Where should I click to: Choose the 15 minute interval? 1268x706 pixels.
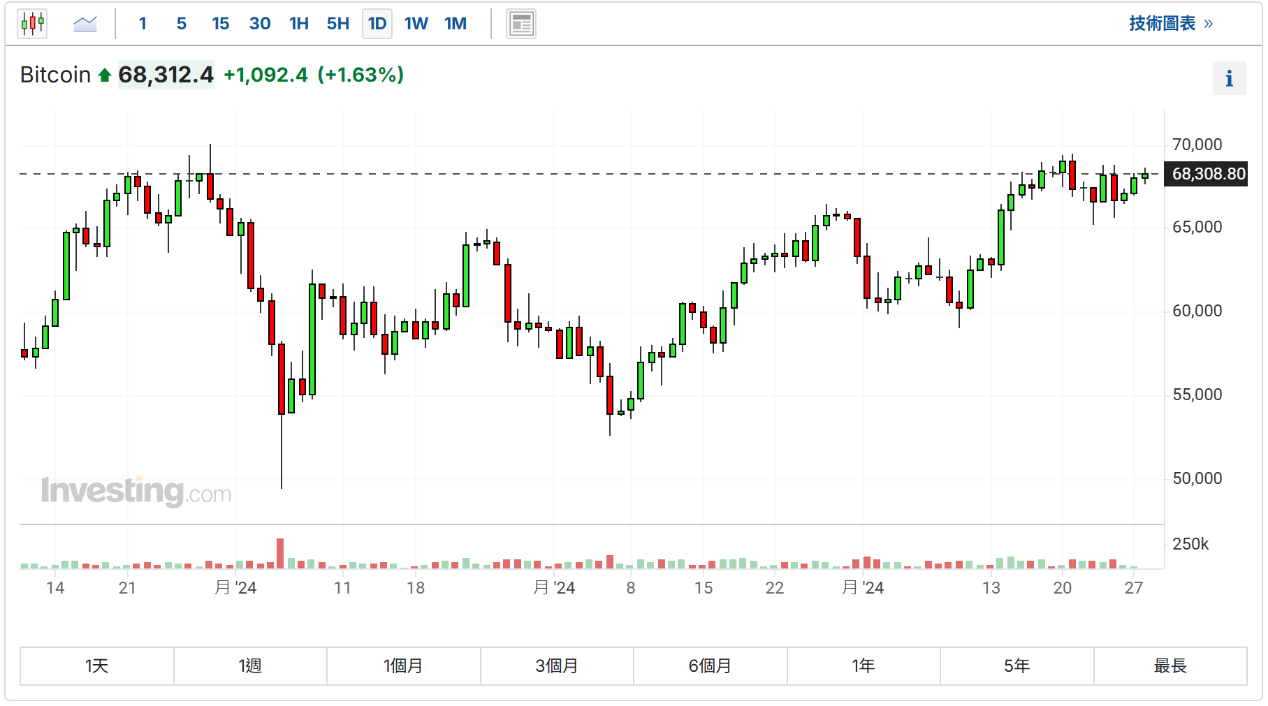220,23
